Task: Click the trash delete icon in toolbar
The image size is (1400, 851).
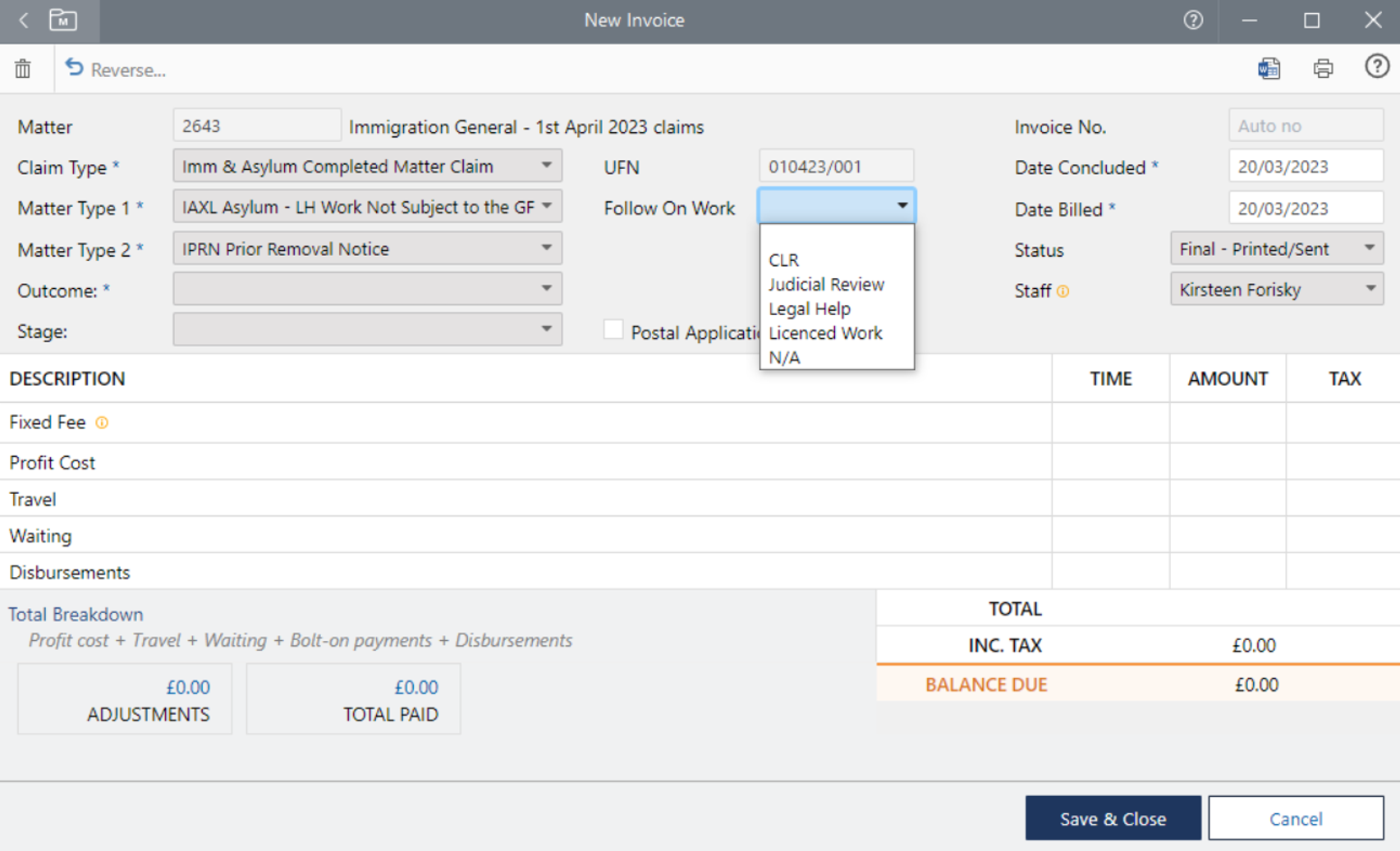Action: [23, 69]
